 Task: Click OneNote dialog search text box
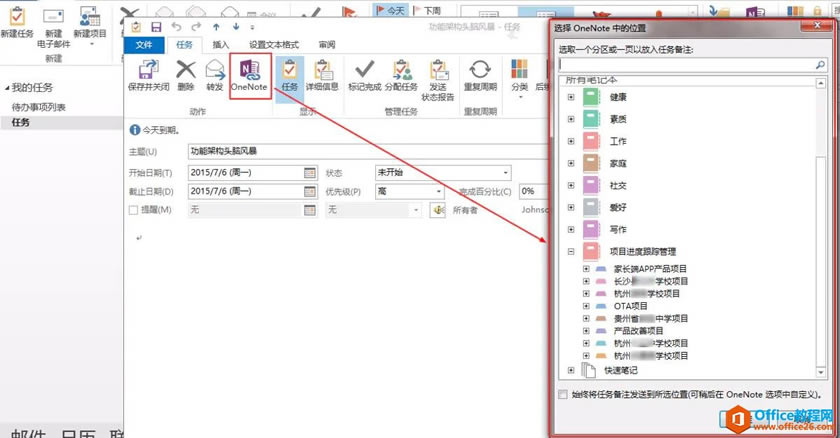pos(686,65)
